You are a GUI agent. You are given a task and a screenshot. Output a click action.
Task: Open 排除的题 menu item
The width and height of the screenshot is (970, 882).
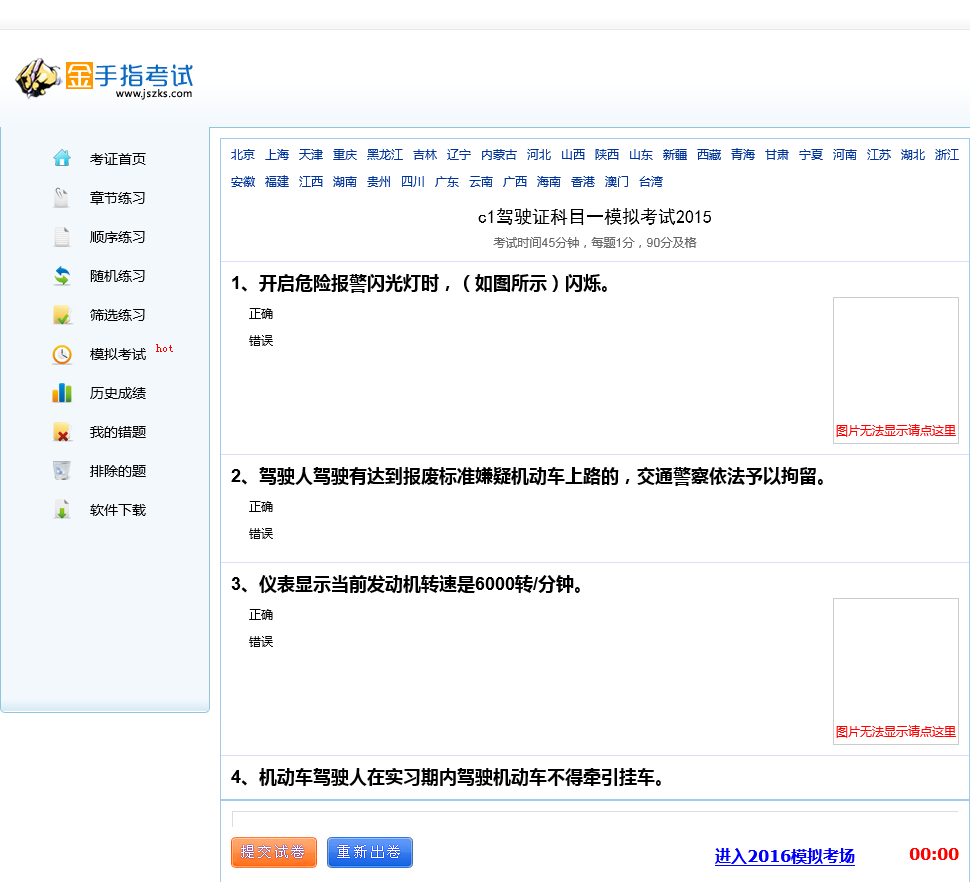[x=118, y=471]
